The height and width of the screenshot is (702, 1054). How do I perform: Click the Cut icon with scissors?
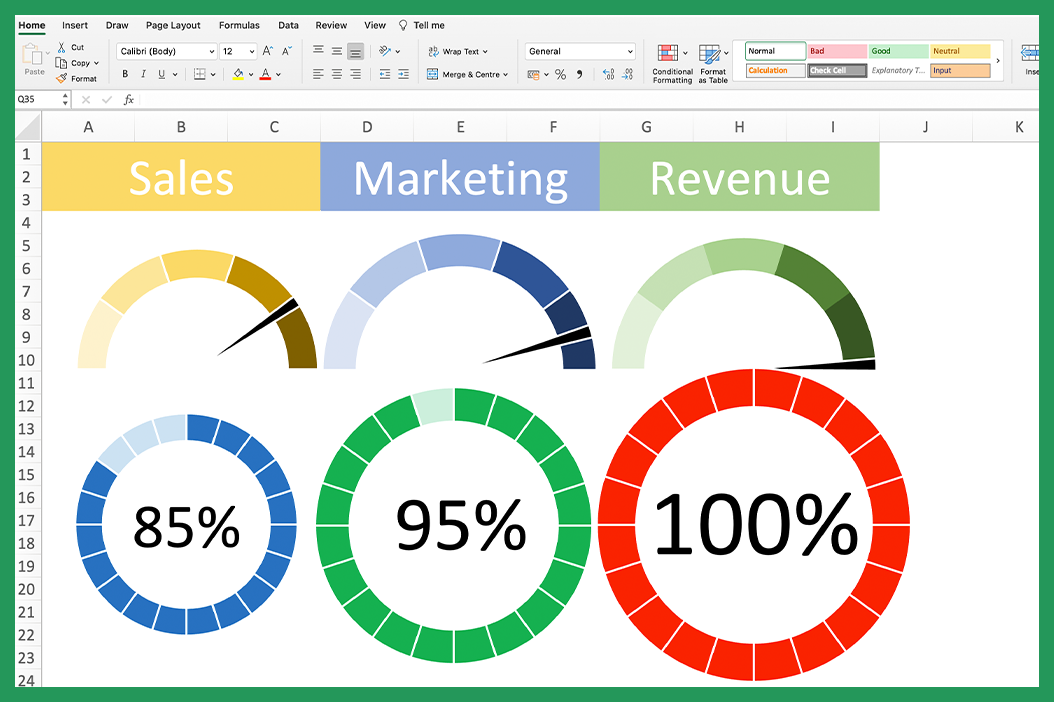61,47
